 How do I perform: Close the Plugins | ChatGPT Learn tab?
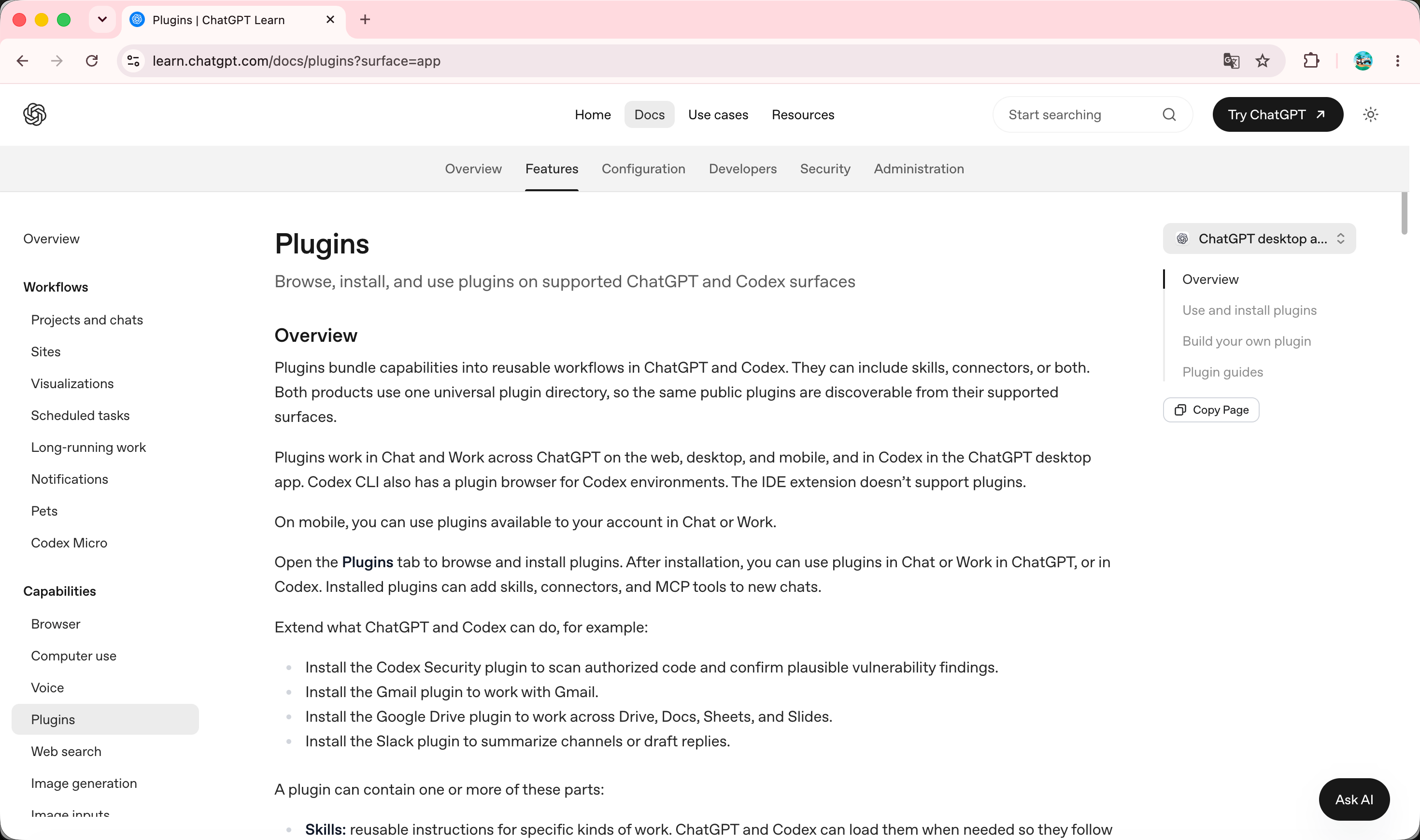331,20
